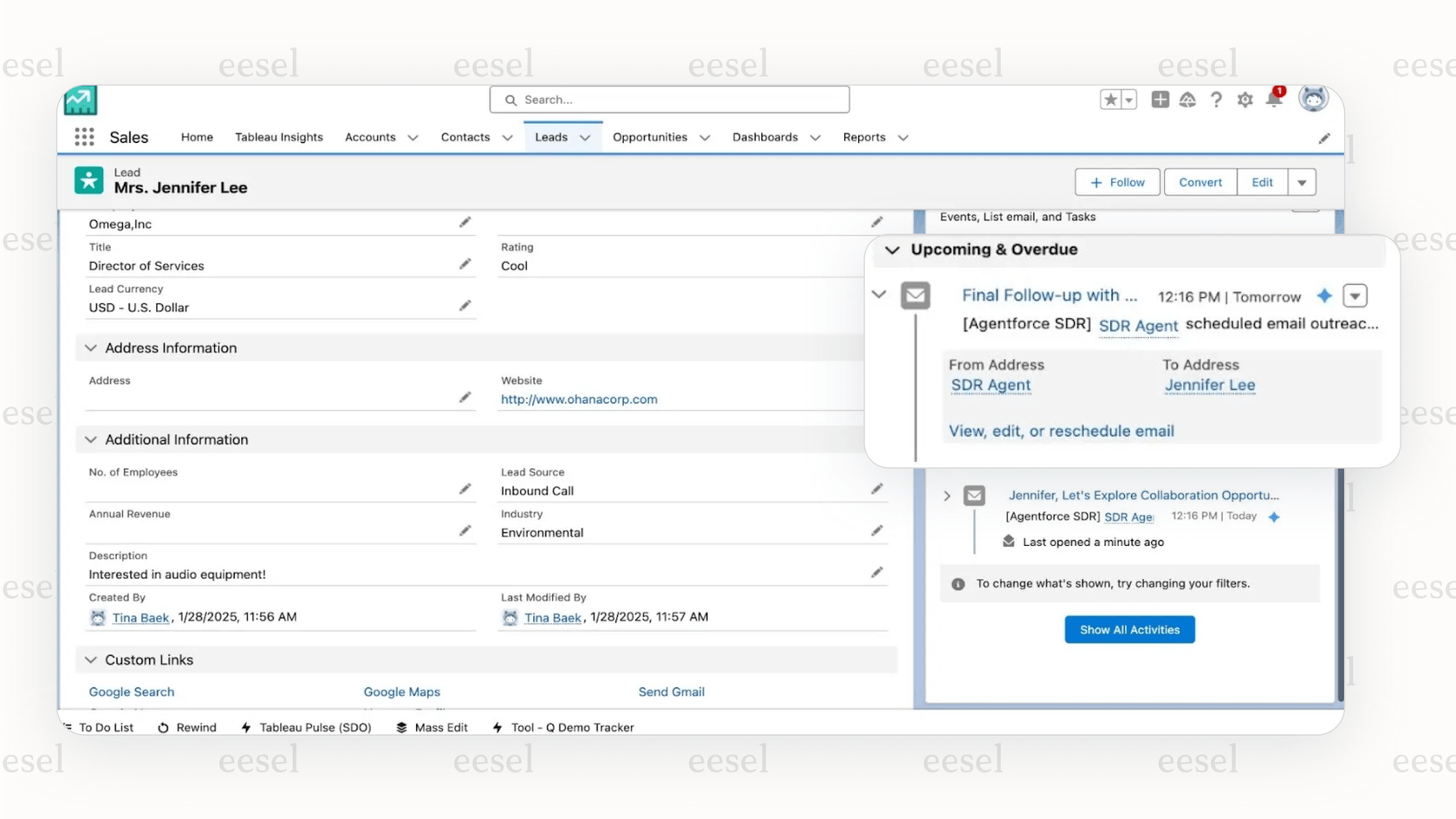Screen dimensions: 1456x819
Task: Click the Convert button for this lead
Action: tap(1199, 182)
